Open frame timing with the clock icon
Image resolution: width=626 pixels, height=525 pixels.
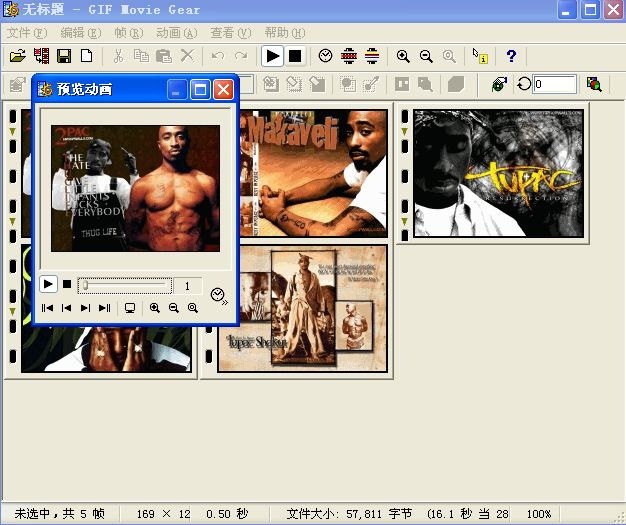coord(325,56)
